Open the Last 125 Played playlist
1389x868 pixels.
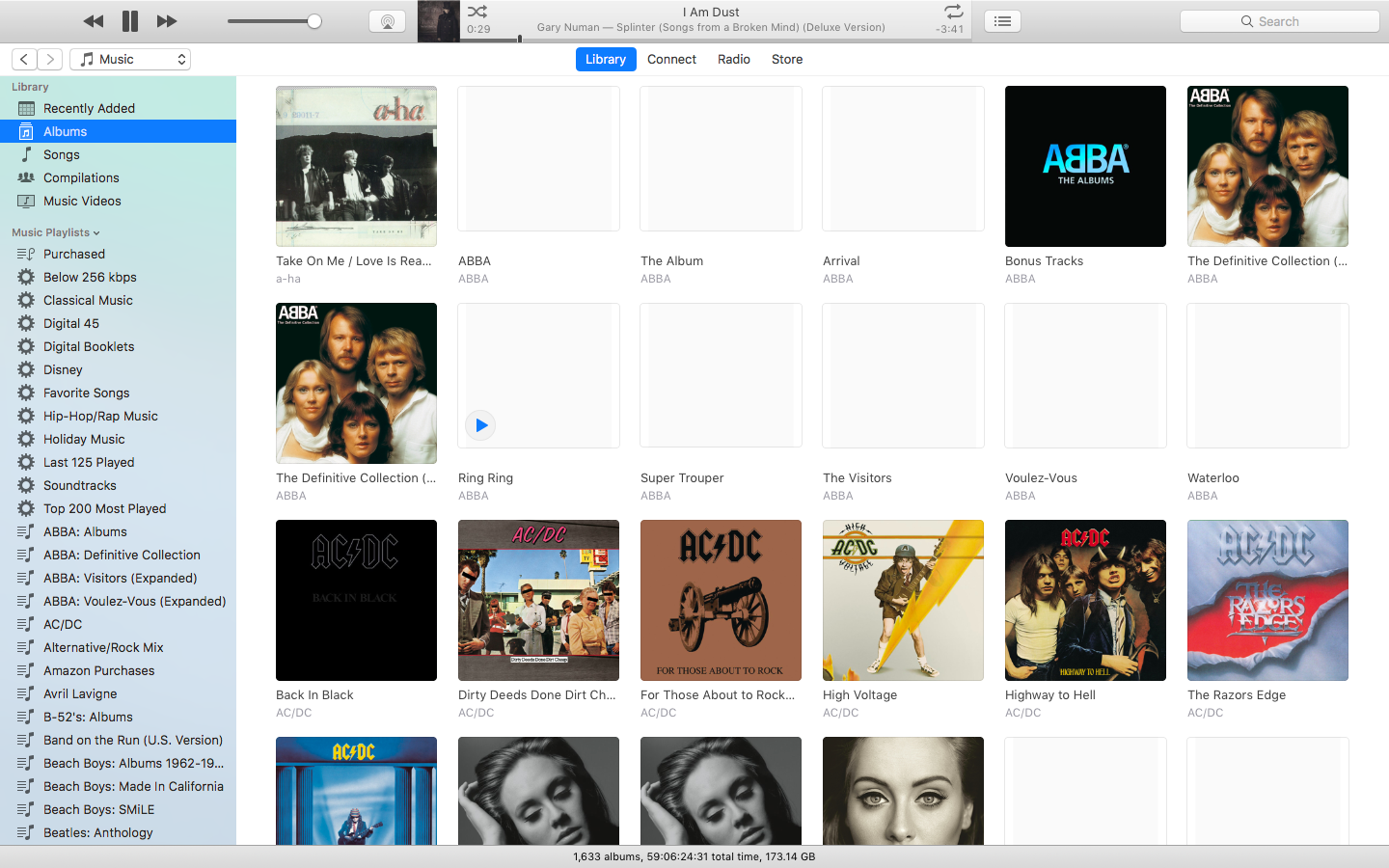pos(118,462)
